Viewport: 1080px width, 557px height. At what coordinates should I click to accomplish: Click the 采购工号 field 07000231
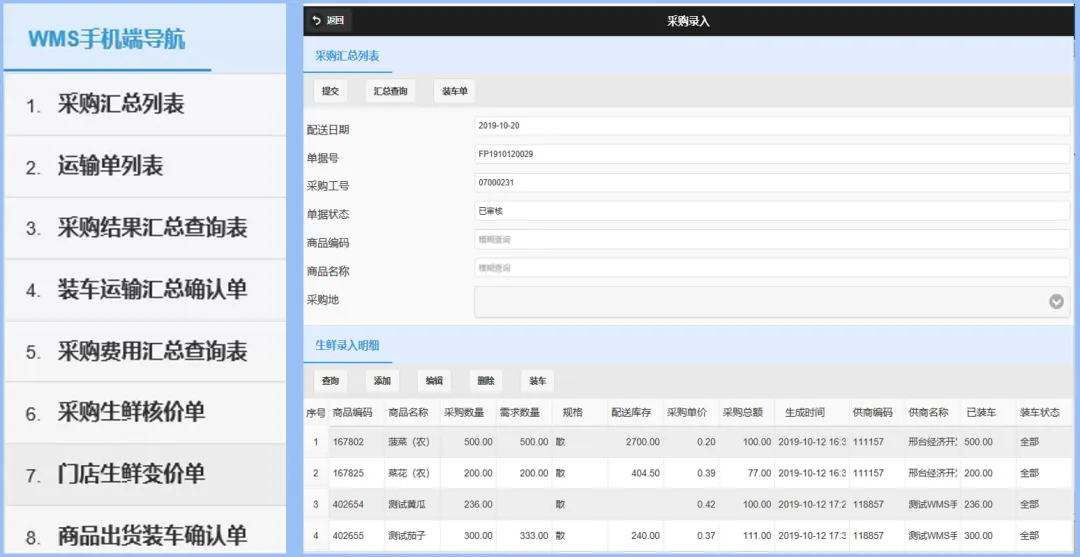click(x=771, y=183)
